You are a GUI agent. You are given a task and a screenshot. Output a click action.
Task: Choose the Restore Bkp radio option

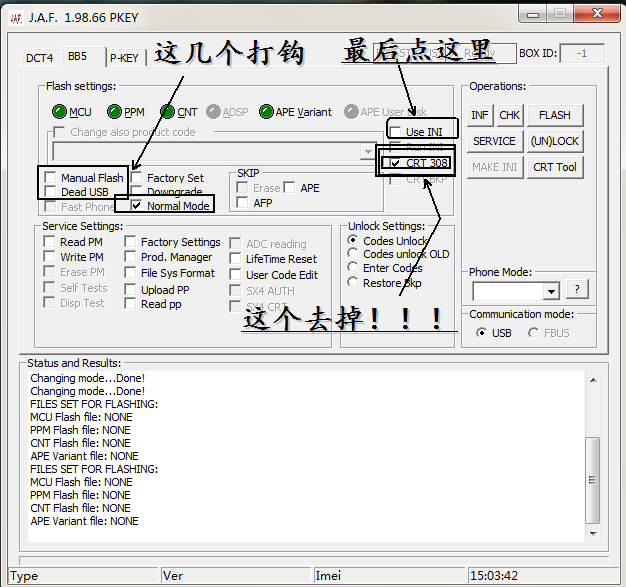[353, 282]
